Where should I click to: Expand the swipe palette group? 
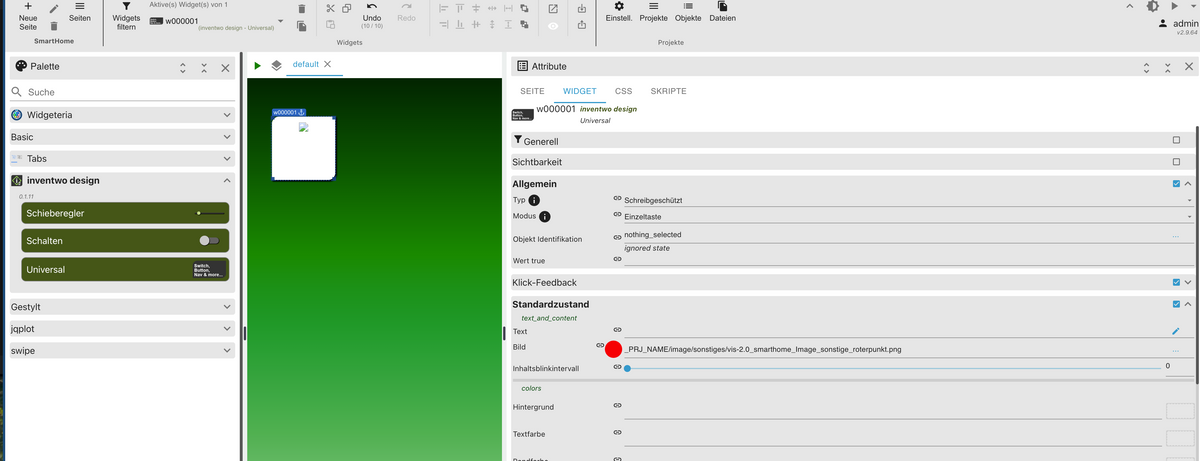pos(227,351)
